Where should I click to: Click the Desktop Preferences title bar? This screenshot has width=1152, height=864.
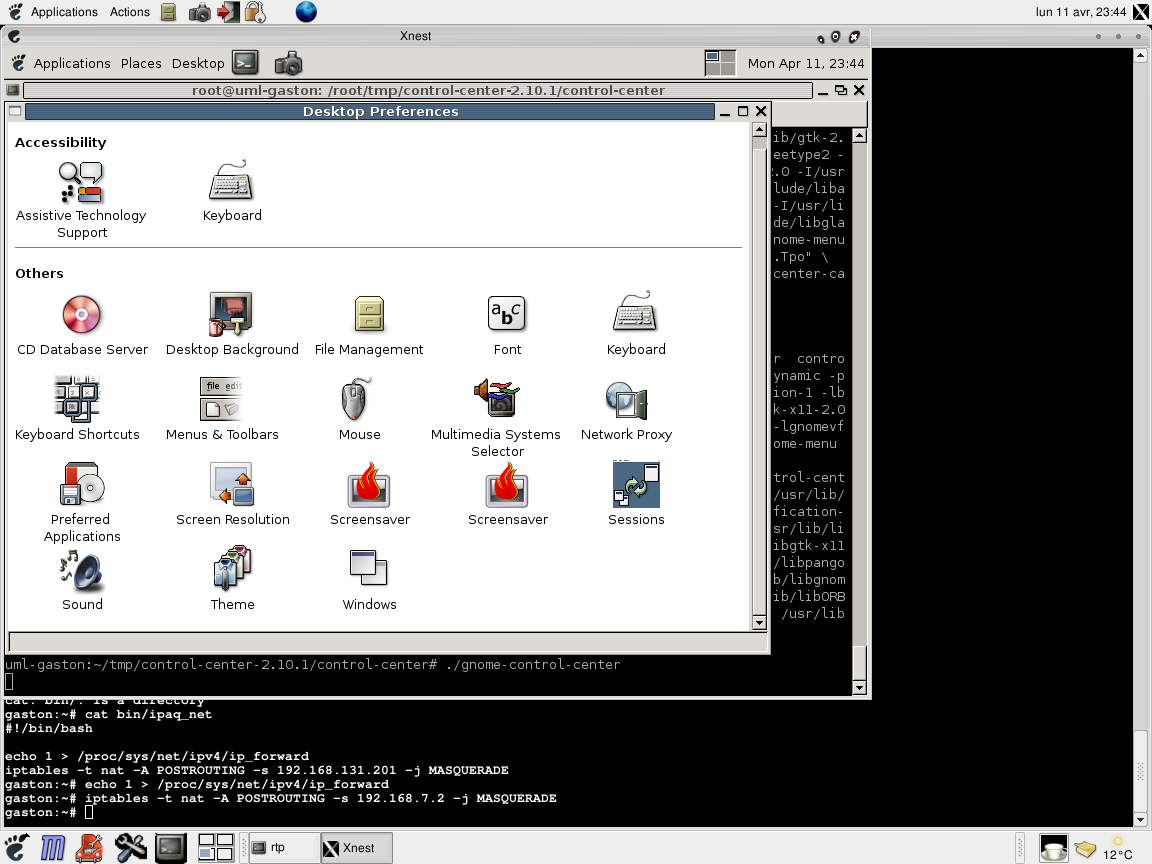[370, 111]
